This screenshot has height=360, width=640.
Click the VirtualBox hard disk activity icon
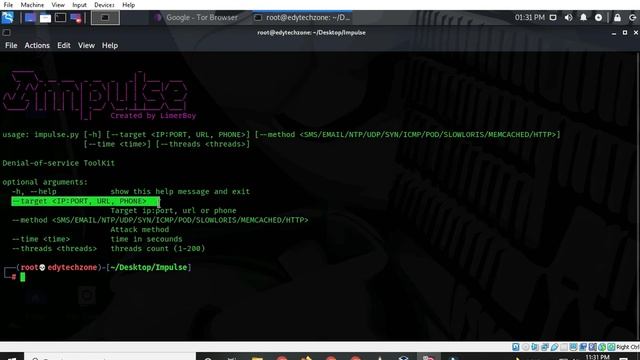click(516, 347)
